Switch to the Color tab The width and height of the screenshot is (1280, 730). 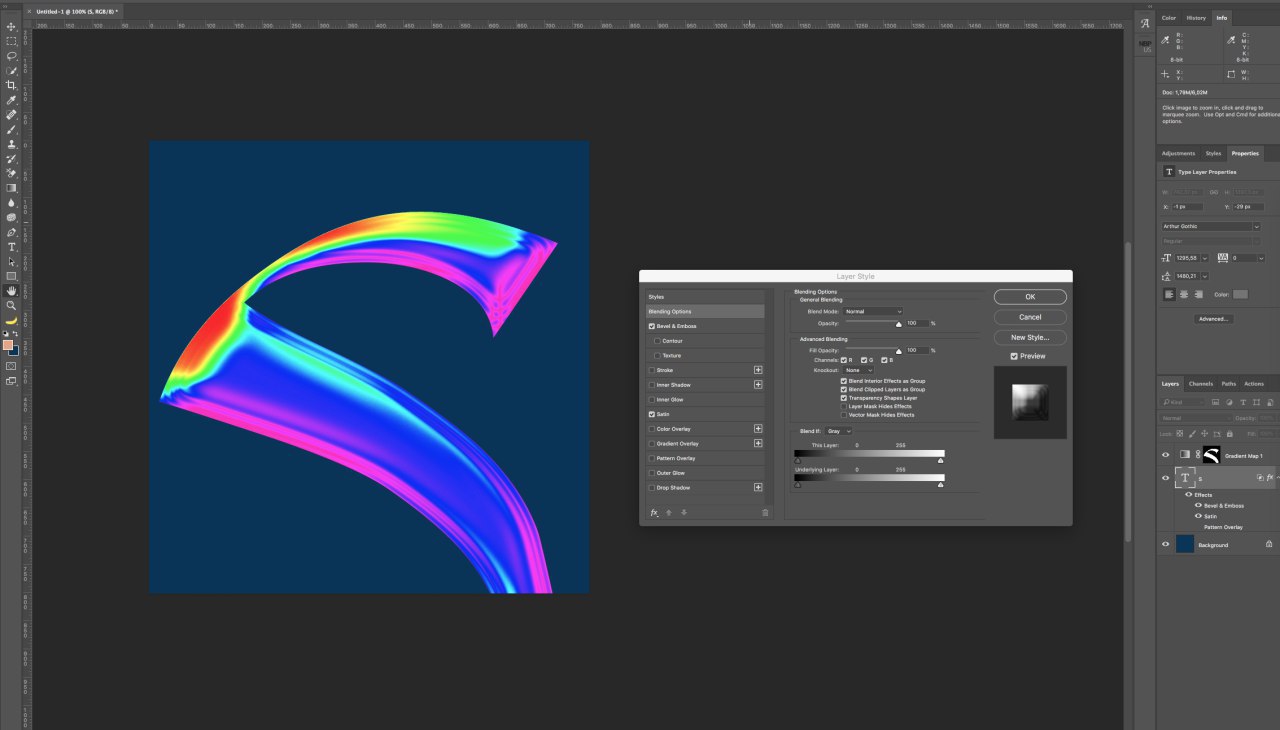click(1169, 18)
